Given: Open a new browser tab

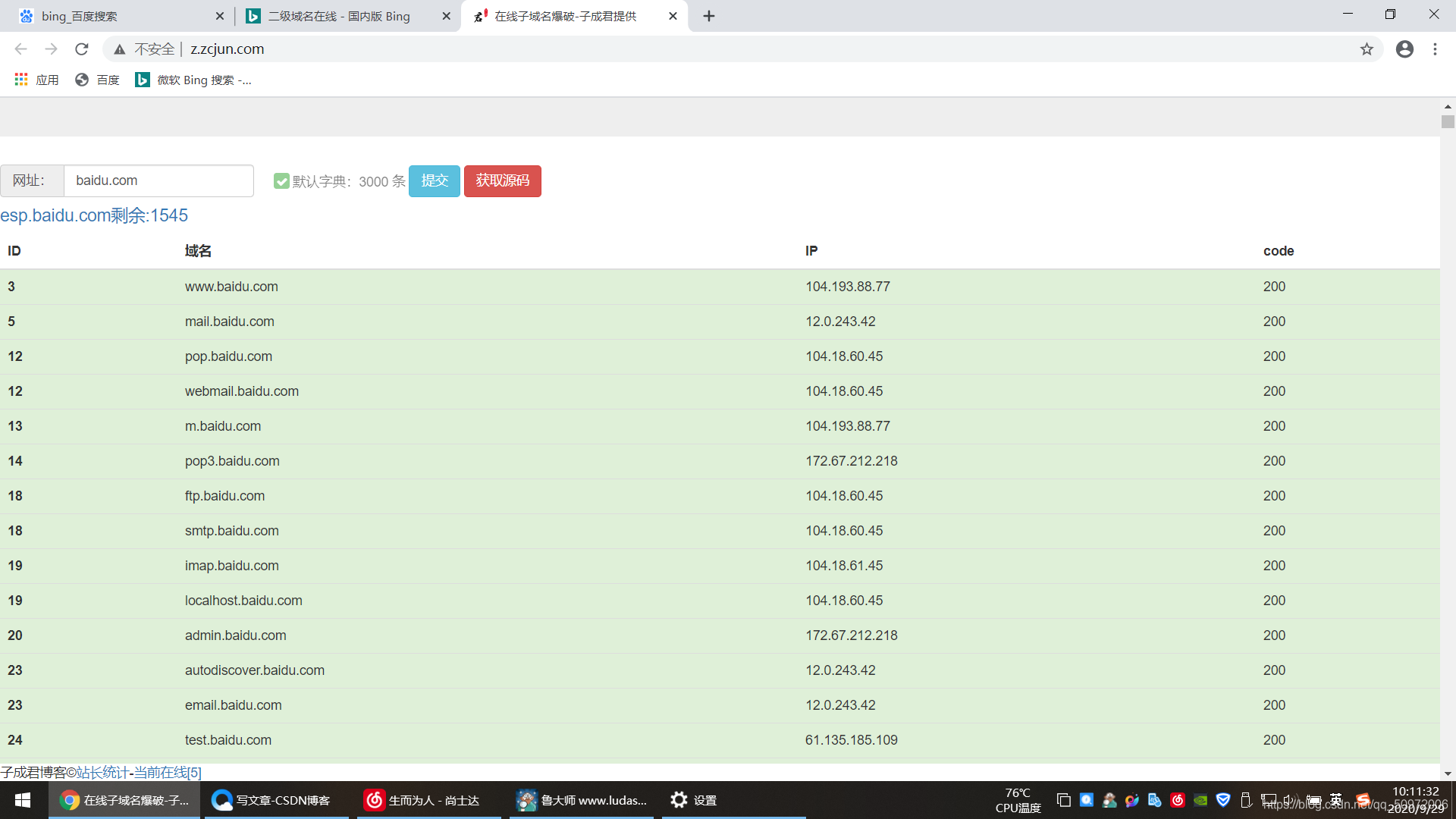Looking at the screenshot, I should point(709,16).
